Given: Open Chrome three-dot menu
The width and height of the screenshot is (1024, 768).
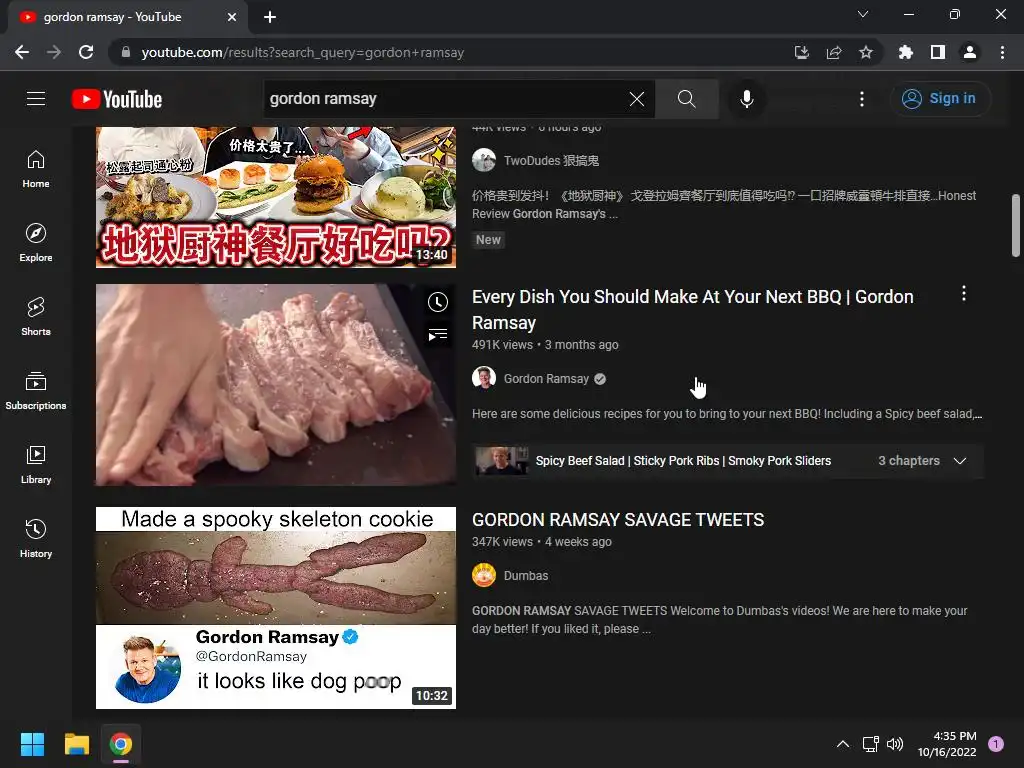Looking at the screenshot, I should tap(1002, 52).
